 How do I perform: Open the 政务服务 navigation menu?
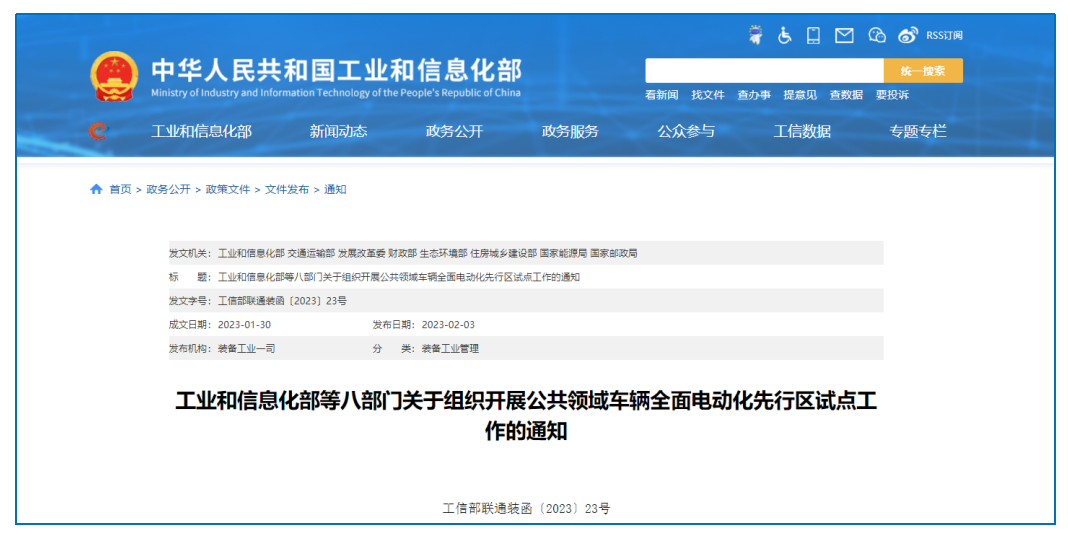pos(570,131)
